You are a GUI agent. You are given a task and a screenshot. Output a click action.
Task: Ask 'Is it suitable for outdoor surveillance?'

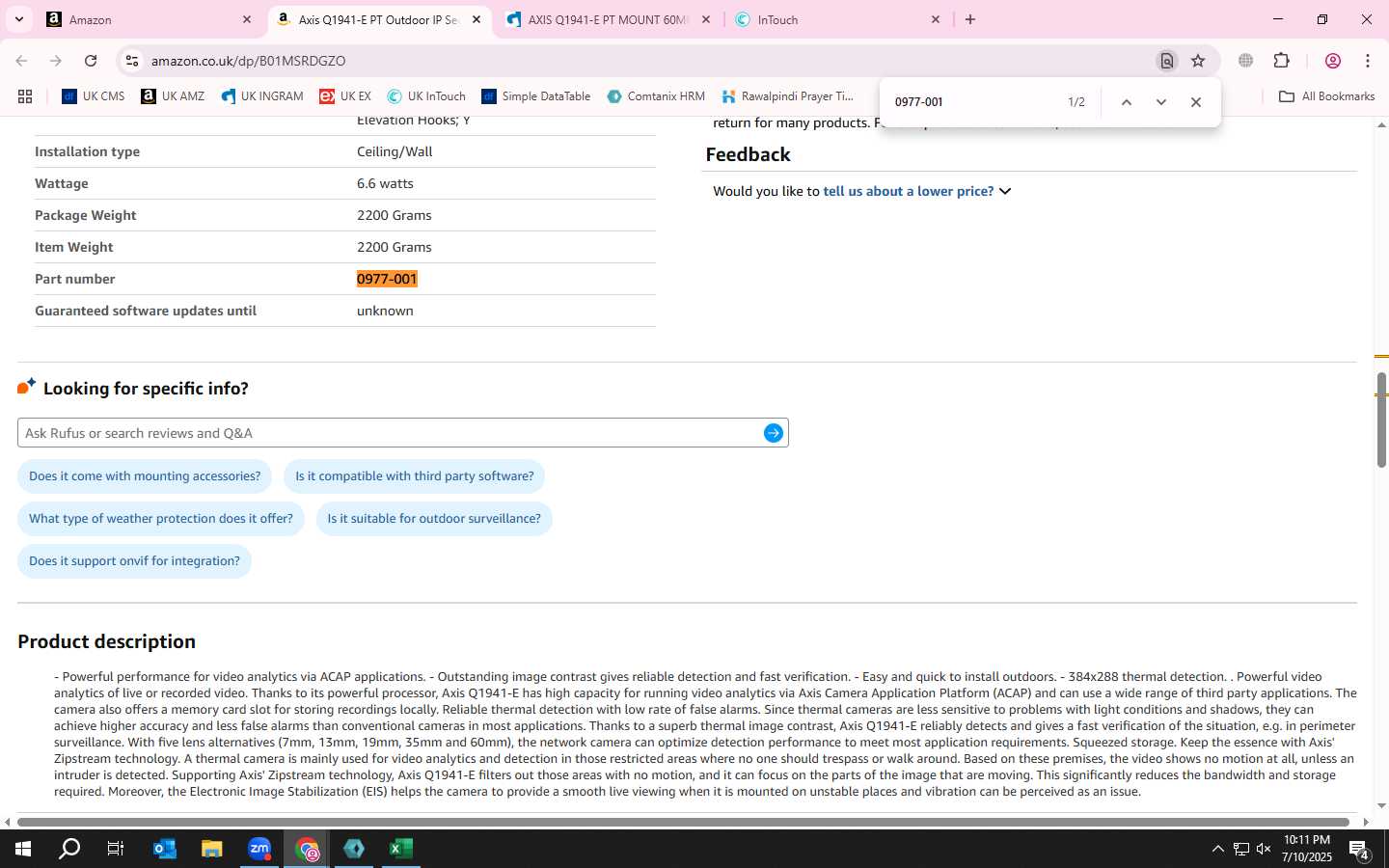434,519
